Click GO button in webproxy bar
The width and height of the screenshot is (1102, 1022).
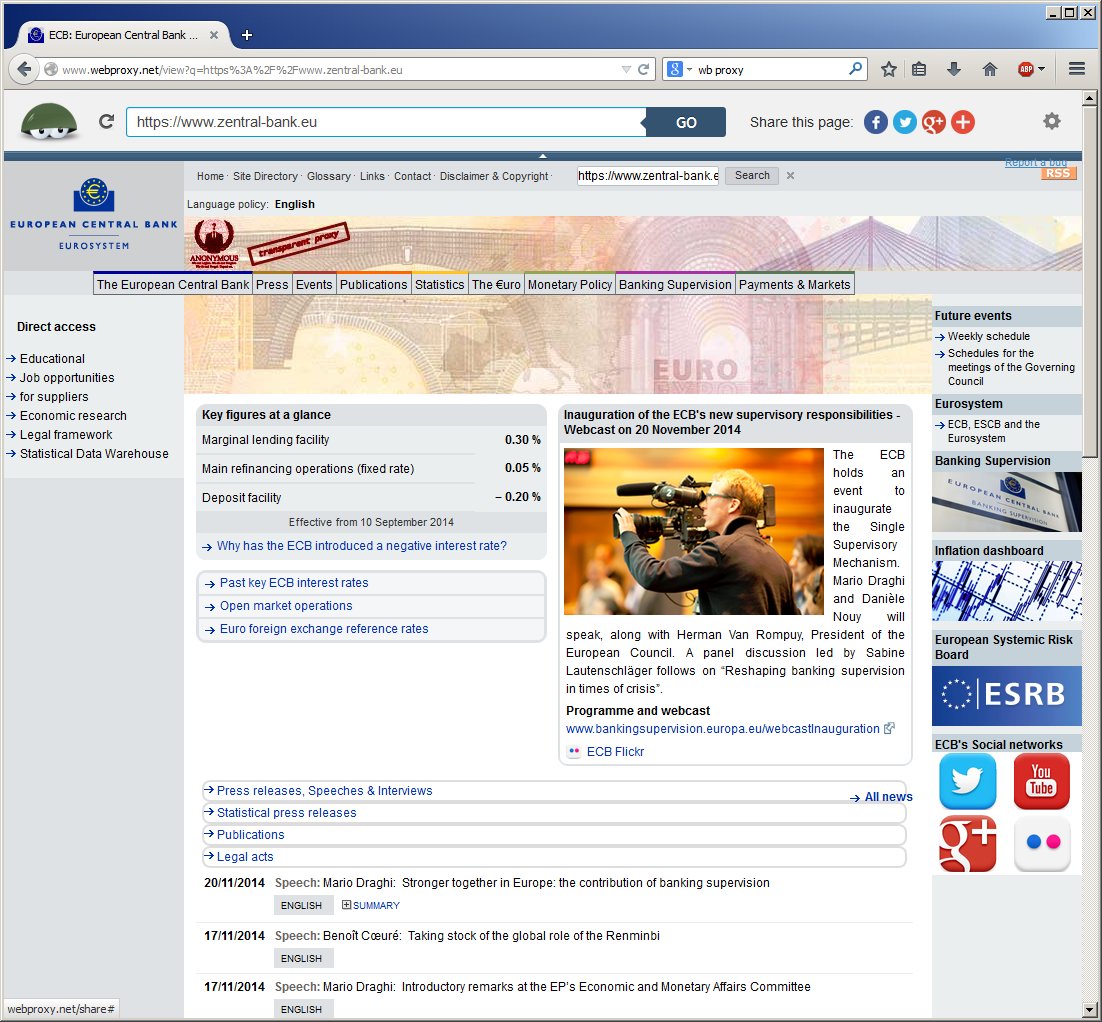click(x=685, y=122)
